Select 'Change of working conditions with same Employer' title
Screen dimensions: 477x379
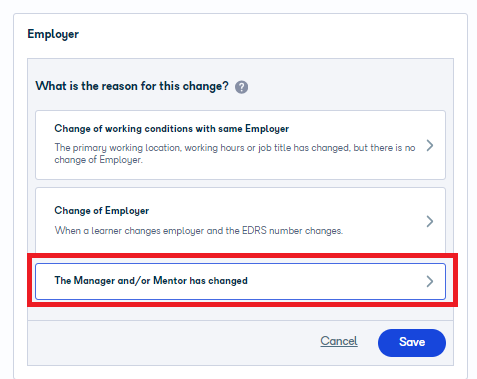point(172,129)
